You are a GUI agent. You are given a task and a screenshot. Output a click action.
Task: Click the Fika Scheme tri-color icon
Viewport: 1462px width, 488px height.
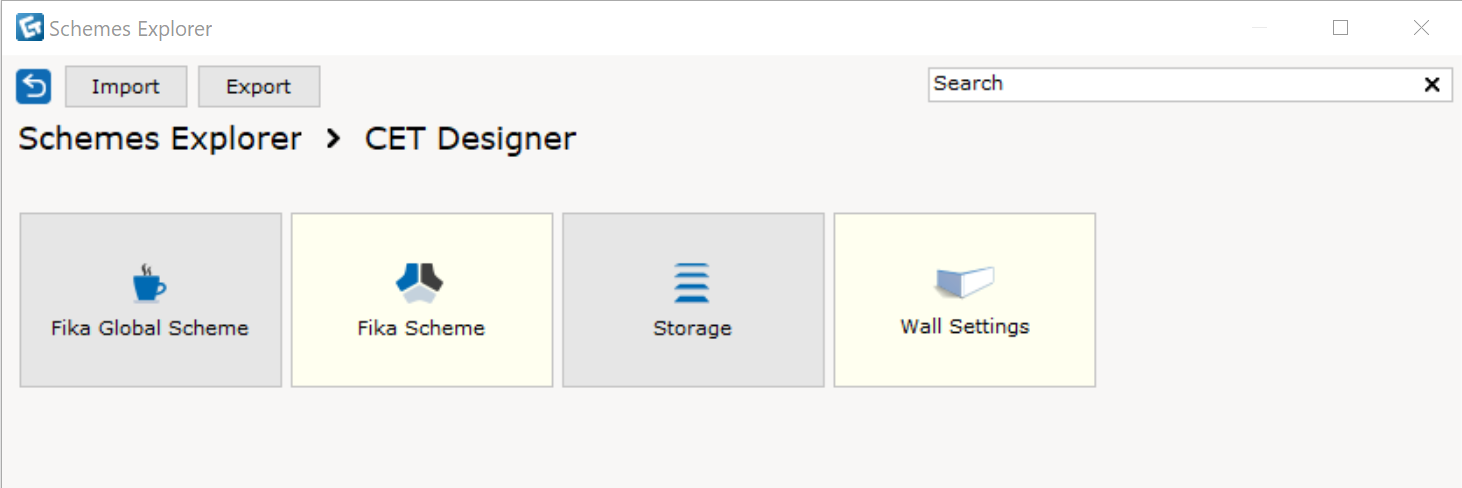coord(421,283)
